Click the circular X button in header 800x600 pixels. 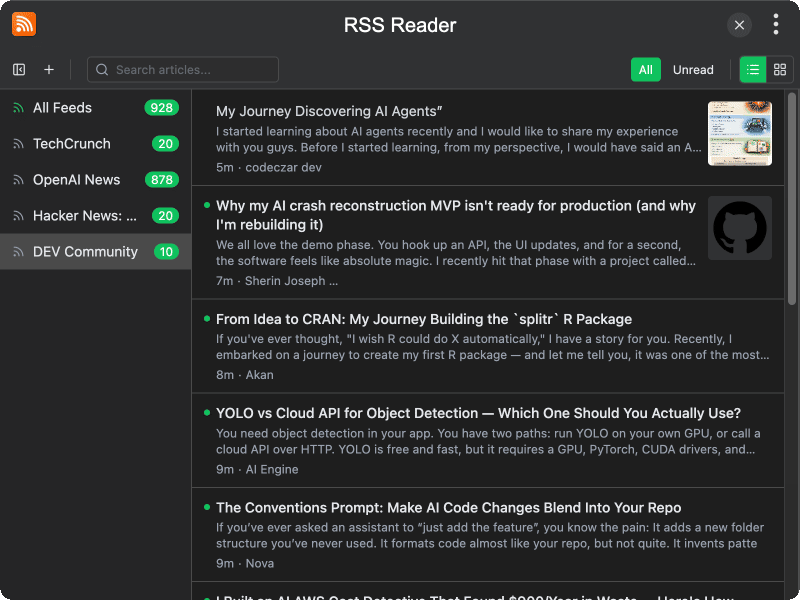click(x=739, y=25)
